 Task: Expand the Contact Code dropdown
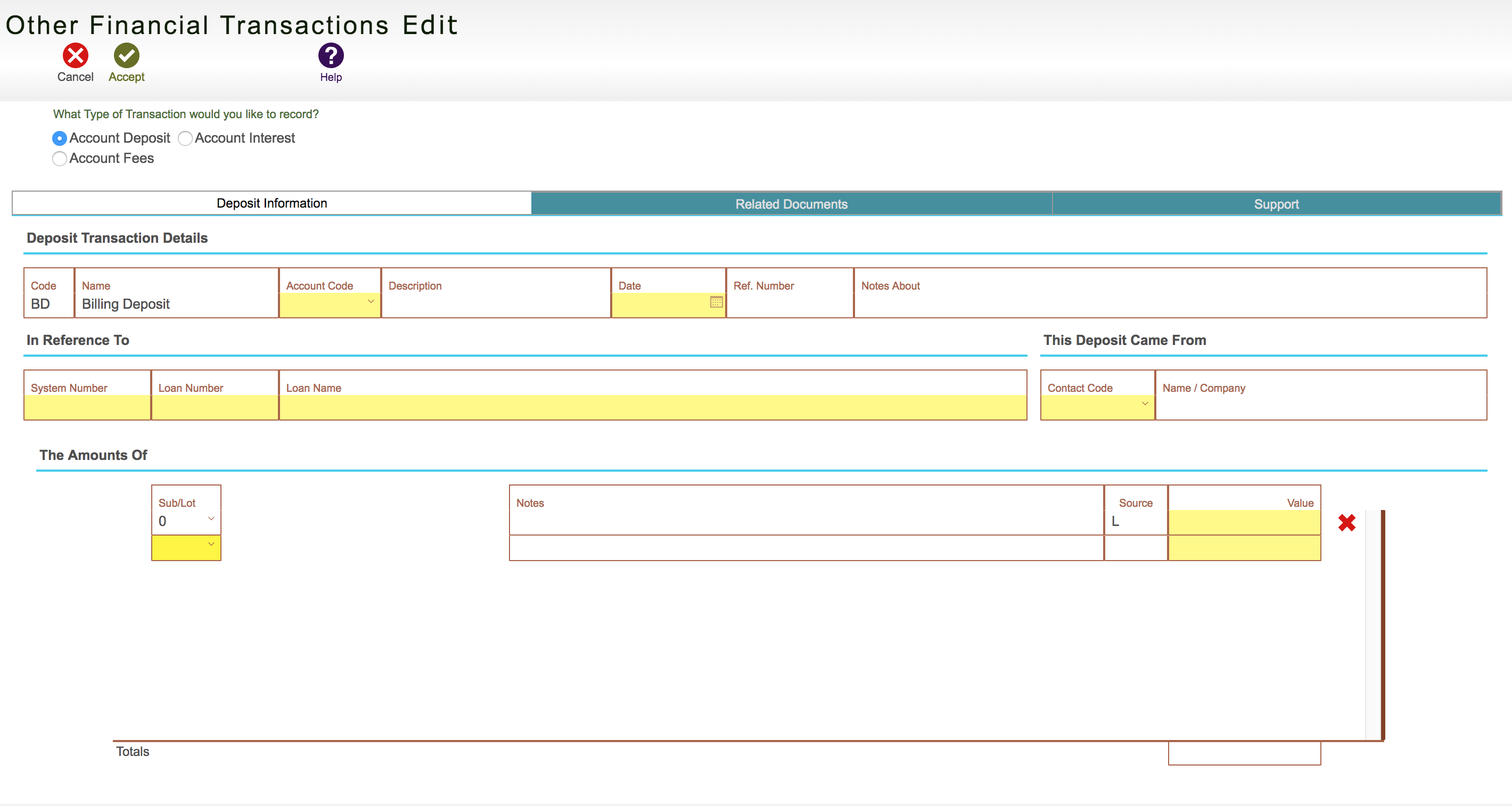(x=1144, y=404)
